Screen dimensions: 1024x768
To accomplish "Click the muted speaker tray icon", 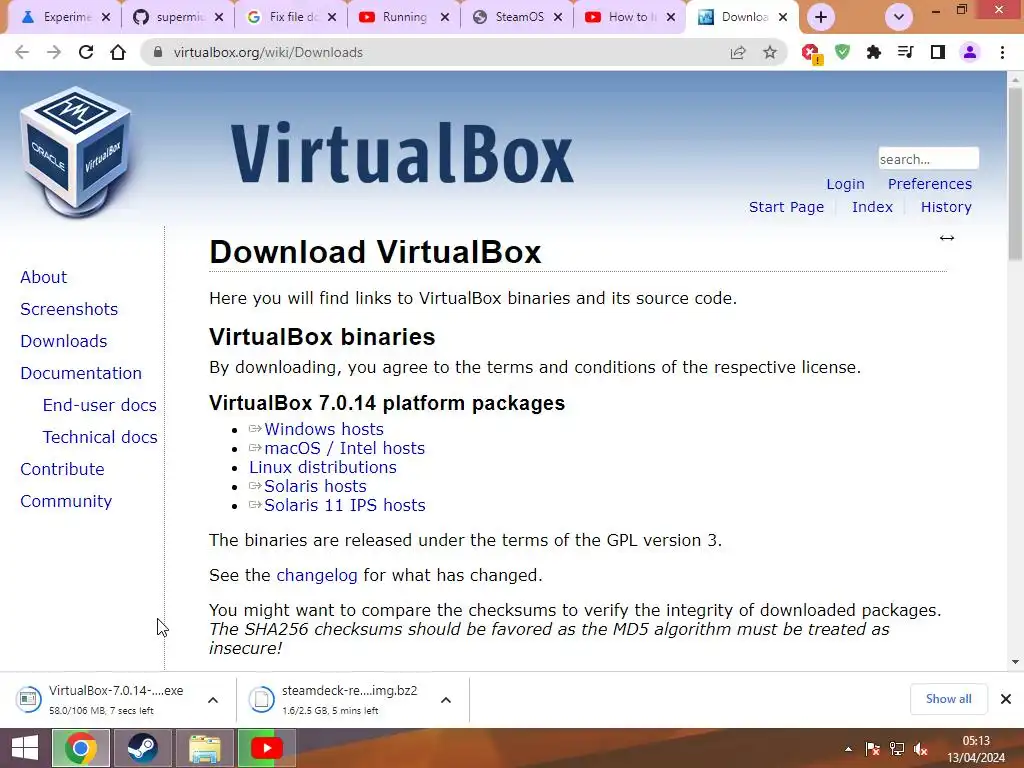I will pos(921,749).
